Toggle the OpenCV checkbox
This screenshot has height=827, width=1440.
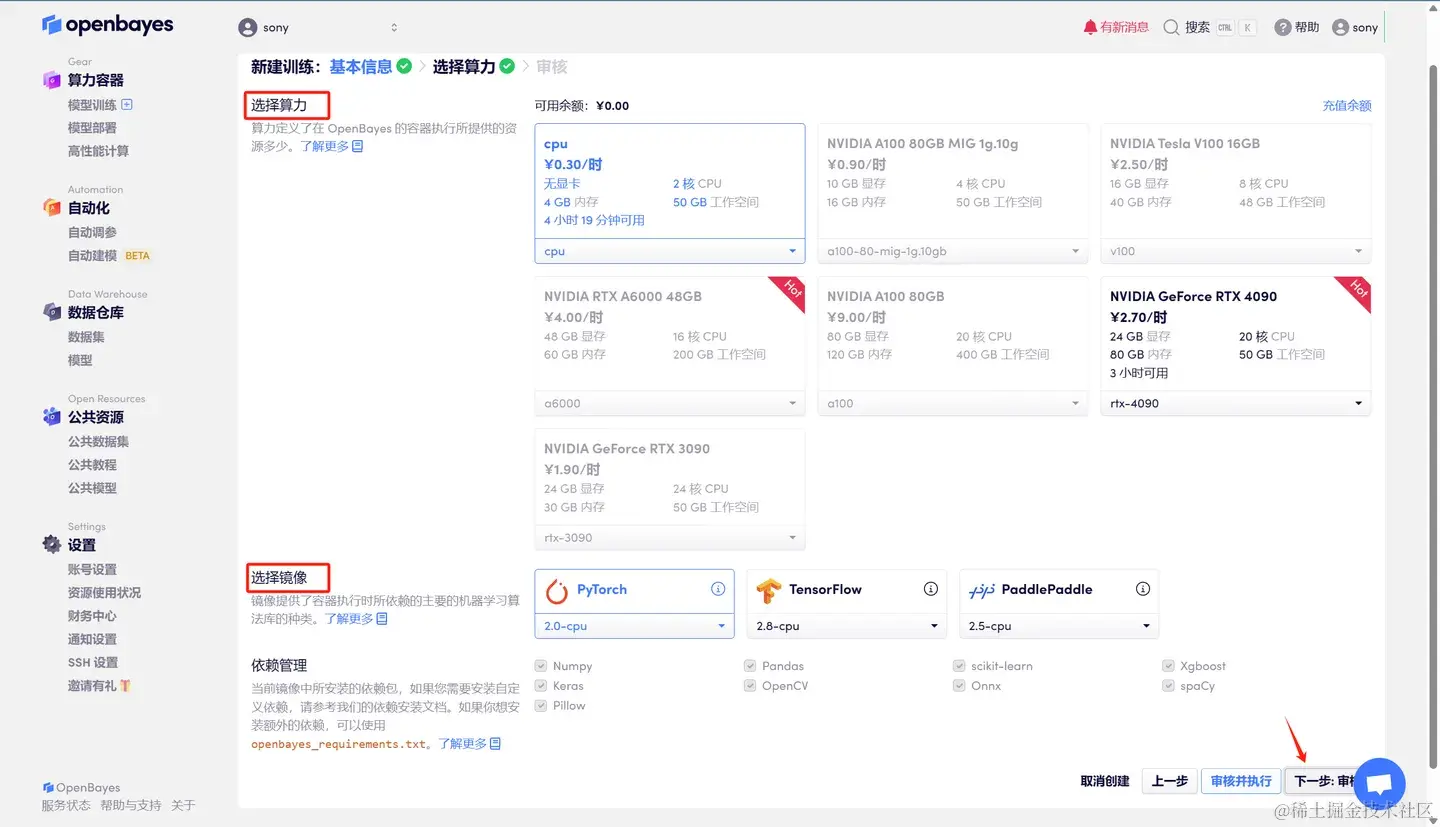pyautogui.click(x=750, y=686)
